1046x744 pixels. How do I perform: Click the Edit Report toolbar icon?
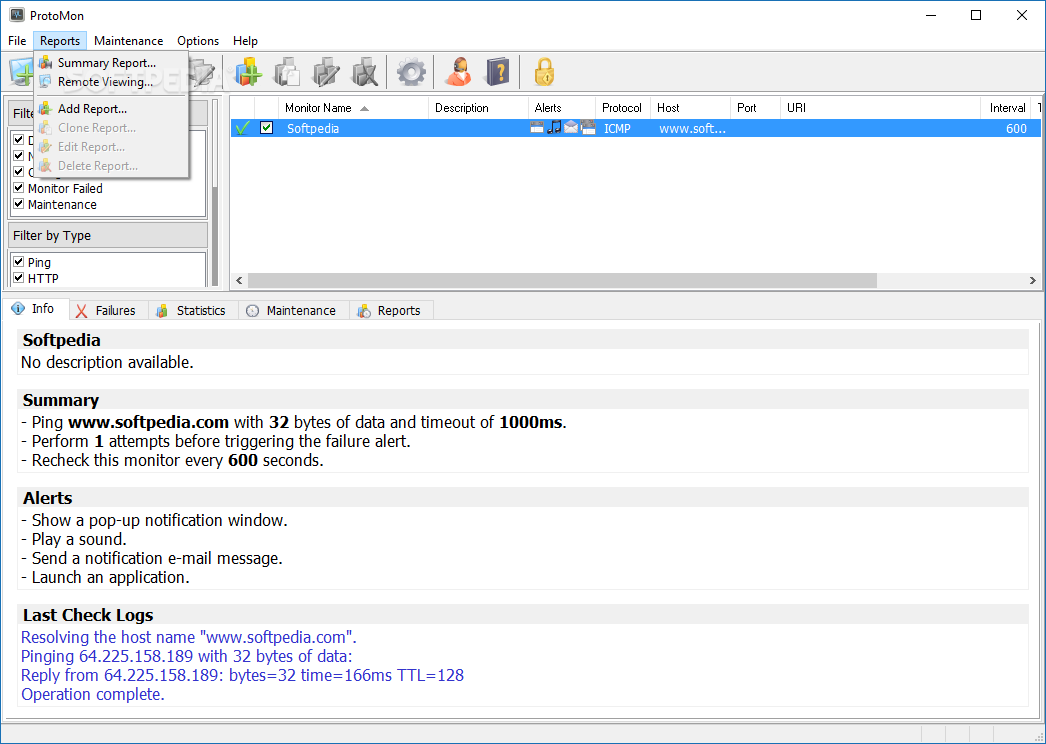[326, 71]
